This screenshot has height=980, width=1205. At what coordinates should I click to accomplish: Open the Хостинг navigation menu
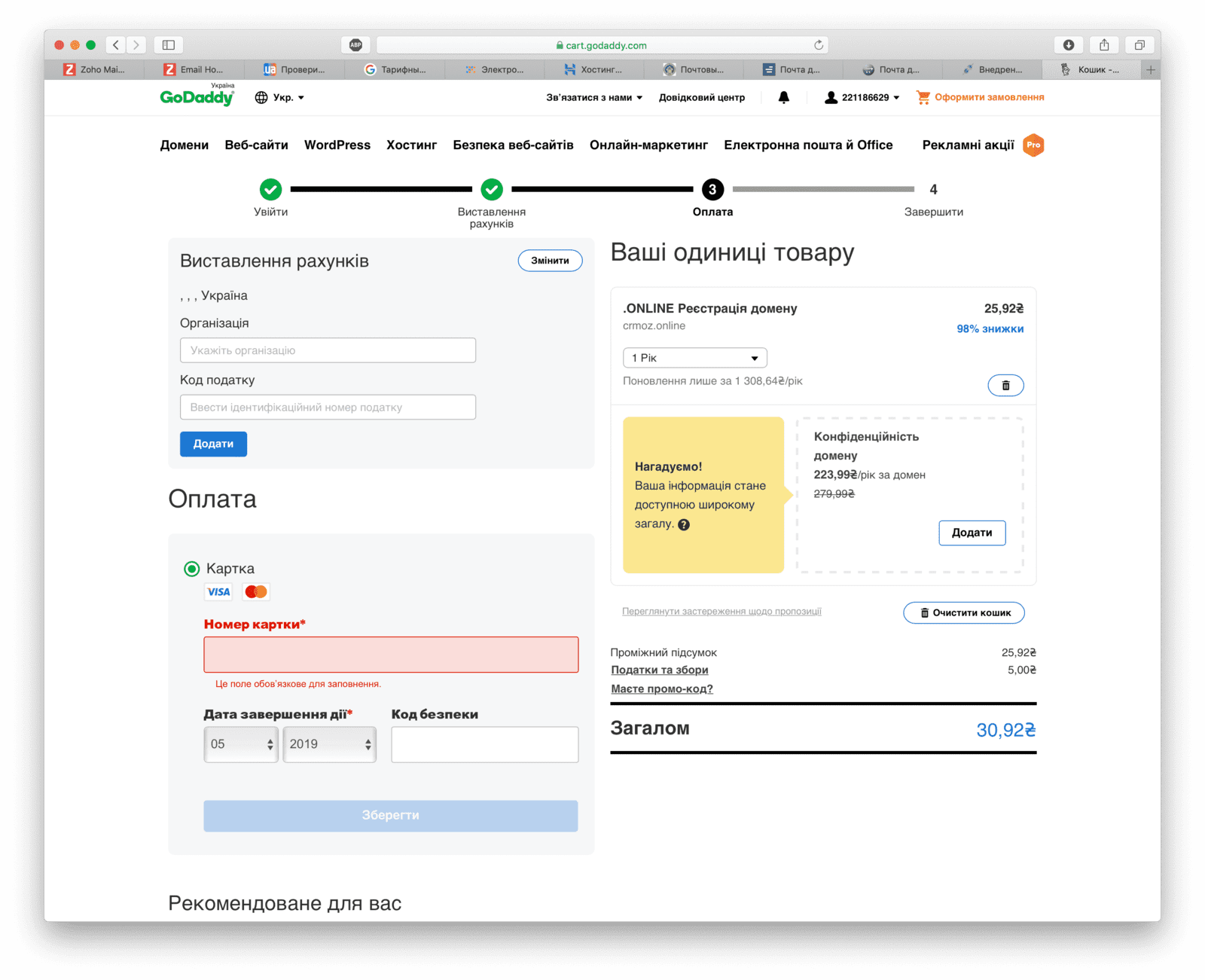click(411, 145)
